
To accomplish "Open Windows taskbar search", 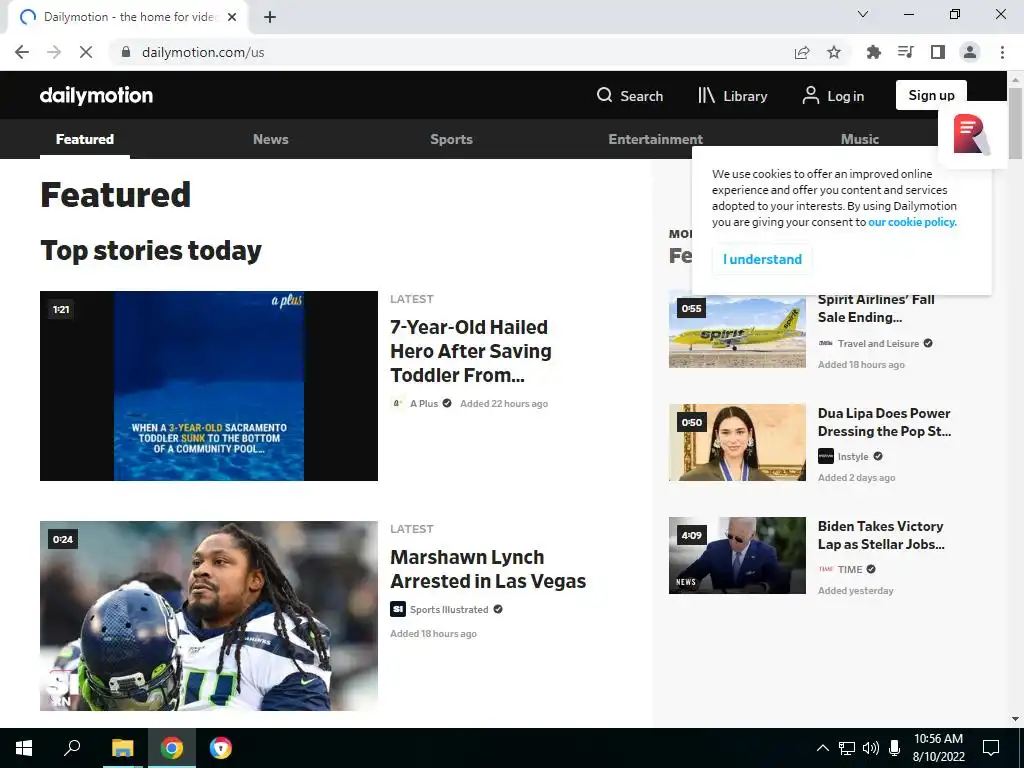I will tap(72, 748).
